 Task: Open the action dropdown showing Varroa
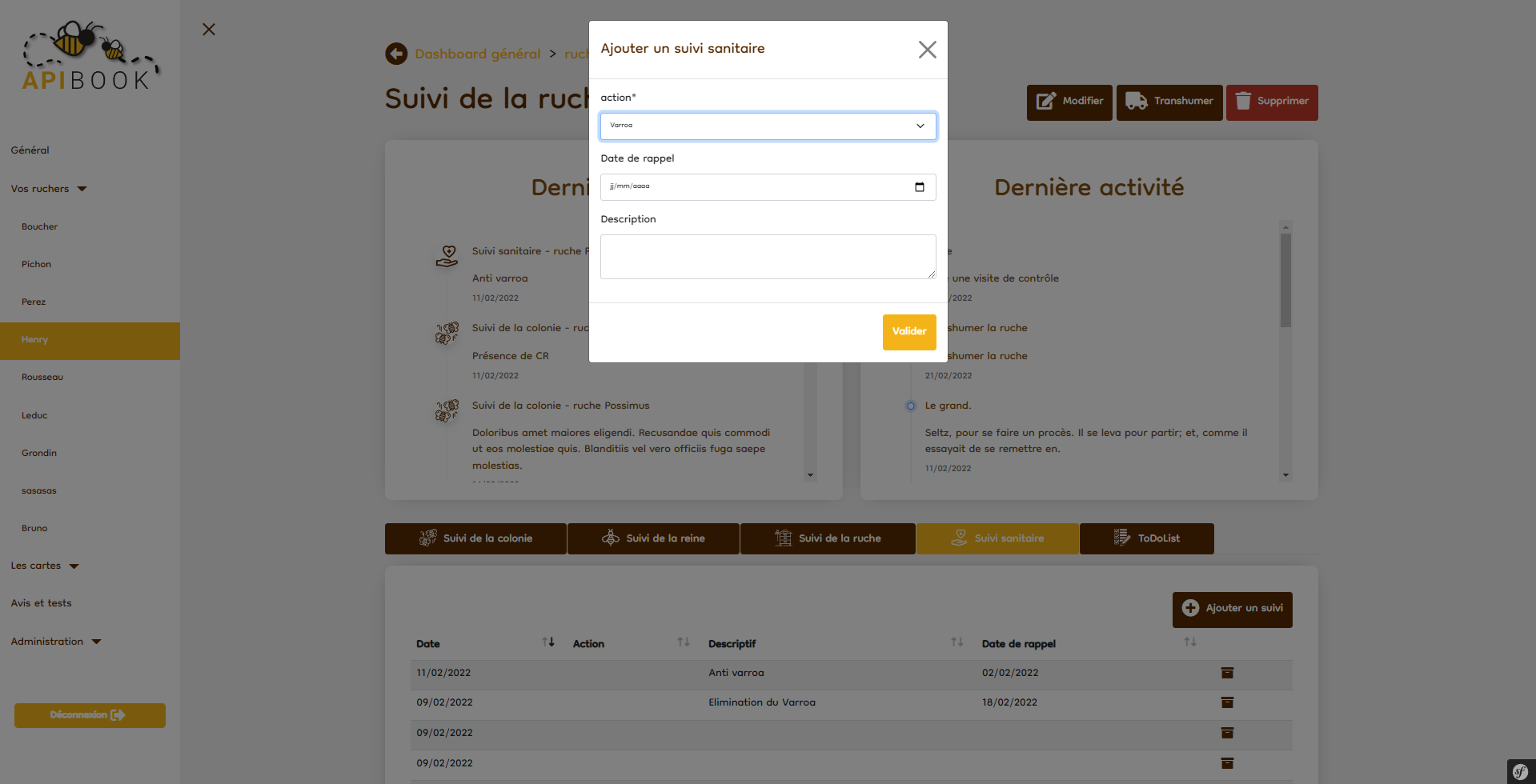(768, 126)
